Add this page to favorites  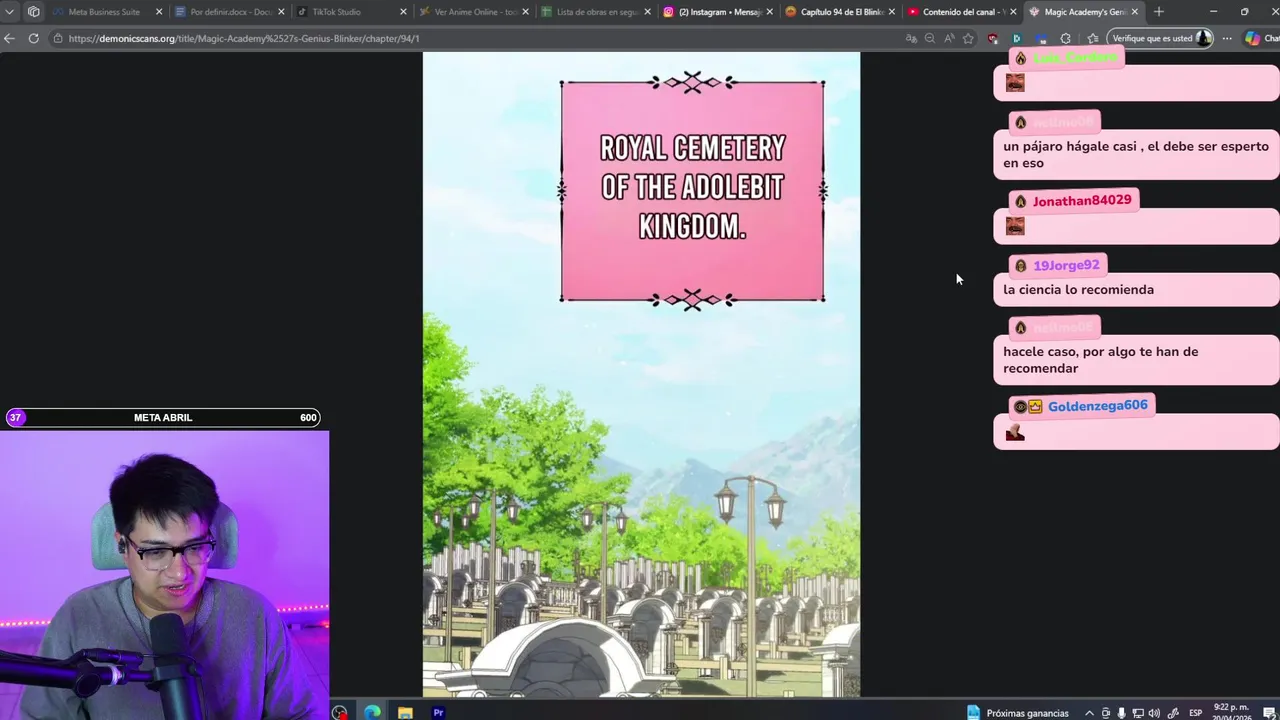tap(968, 38)
